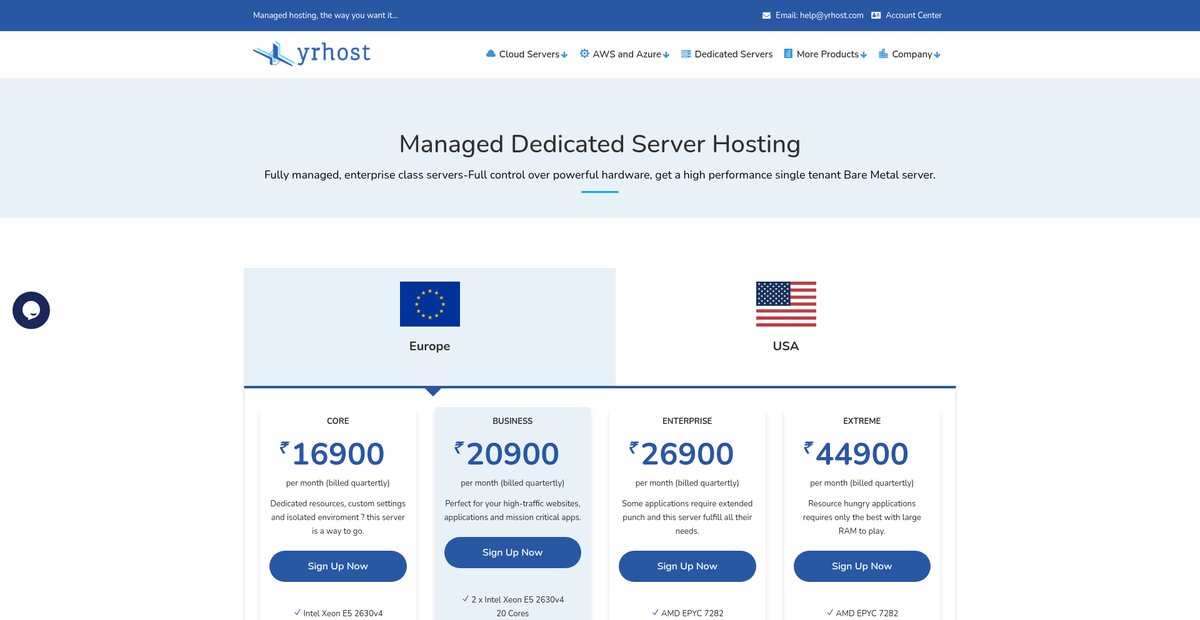
Task: Click the yrhost logo
Action: tap(311, 53)
